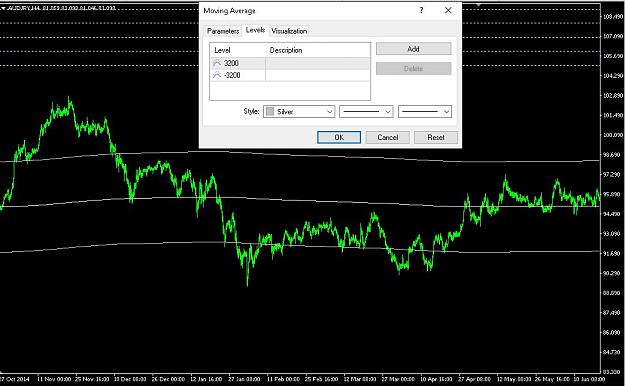Click the level icon beside -3200

click(x=217, y=75)
